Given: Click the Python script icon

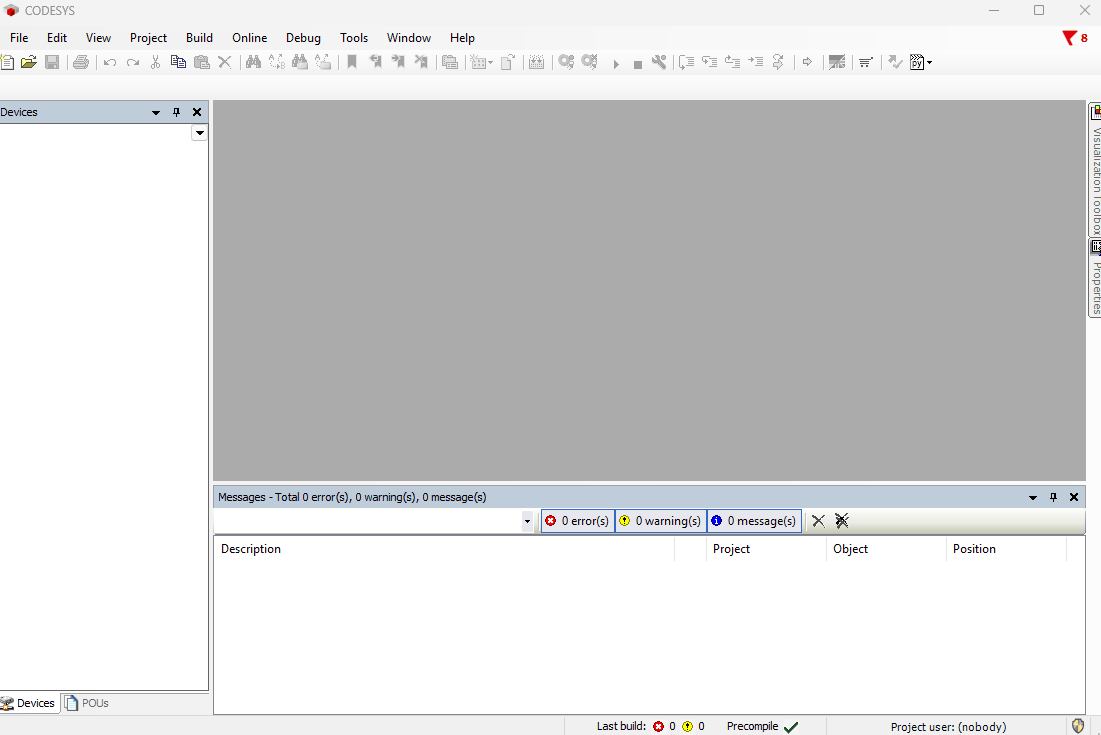Looking at the screenshot, I should click(917, 62).
